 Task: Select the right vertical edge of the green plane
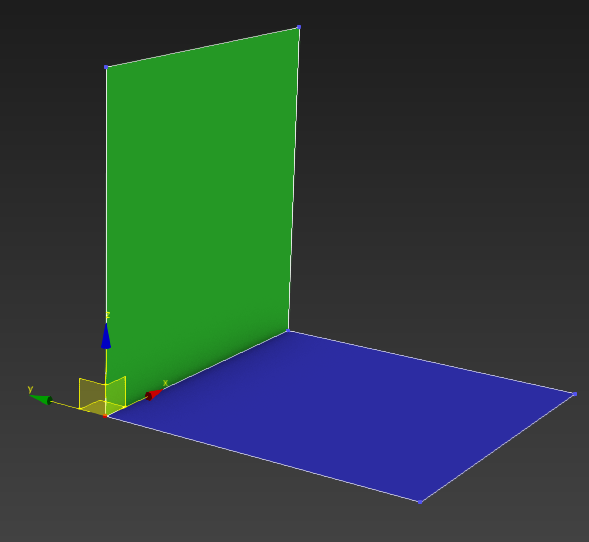pyautogui.click(x=294, y=179)
